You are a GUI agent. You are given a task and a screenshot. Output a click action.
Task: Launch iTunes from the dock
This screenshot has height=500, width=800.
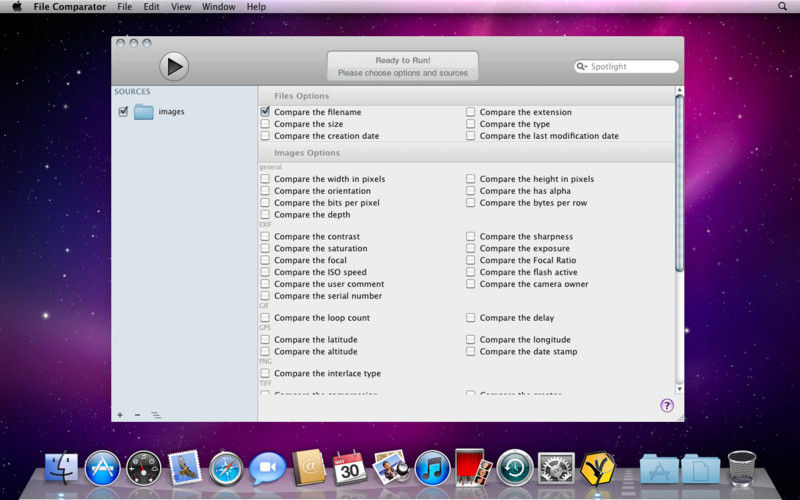[x=432, y=467]
